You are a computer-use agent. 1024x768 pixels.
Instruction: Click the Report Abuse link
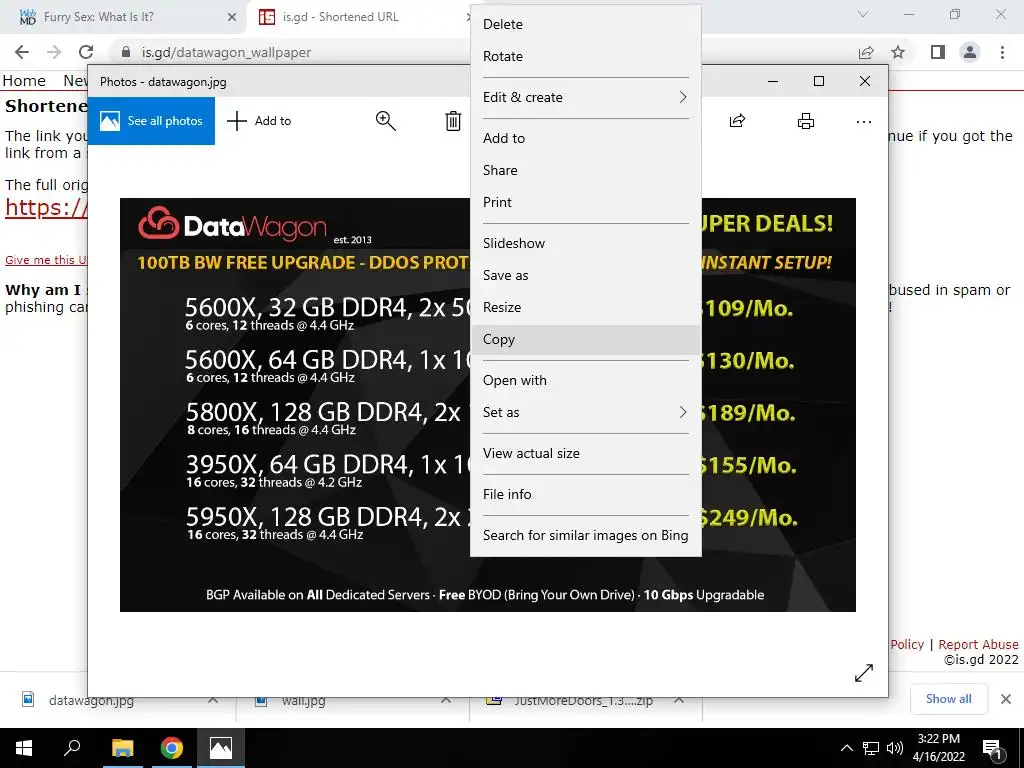(x=978, y=645)
